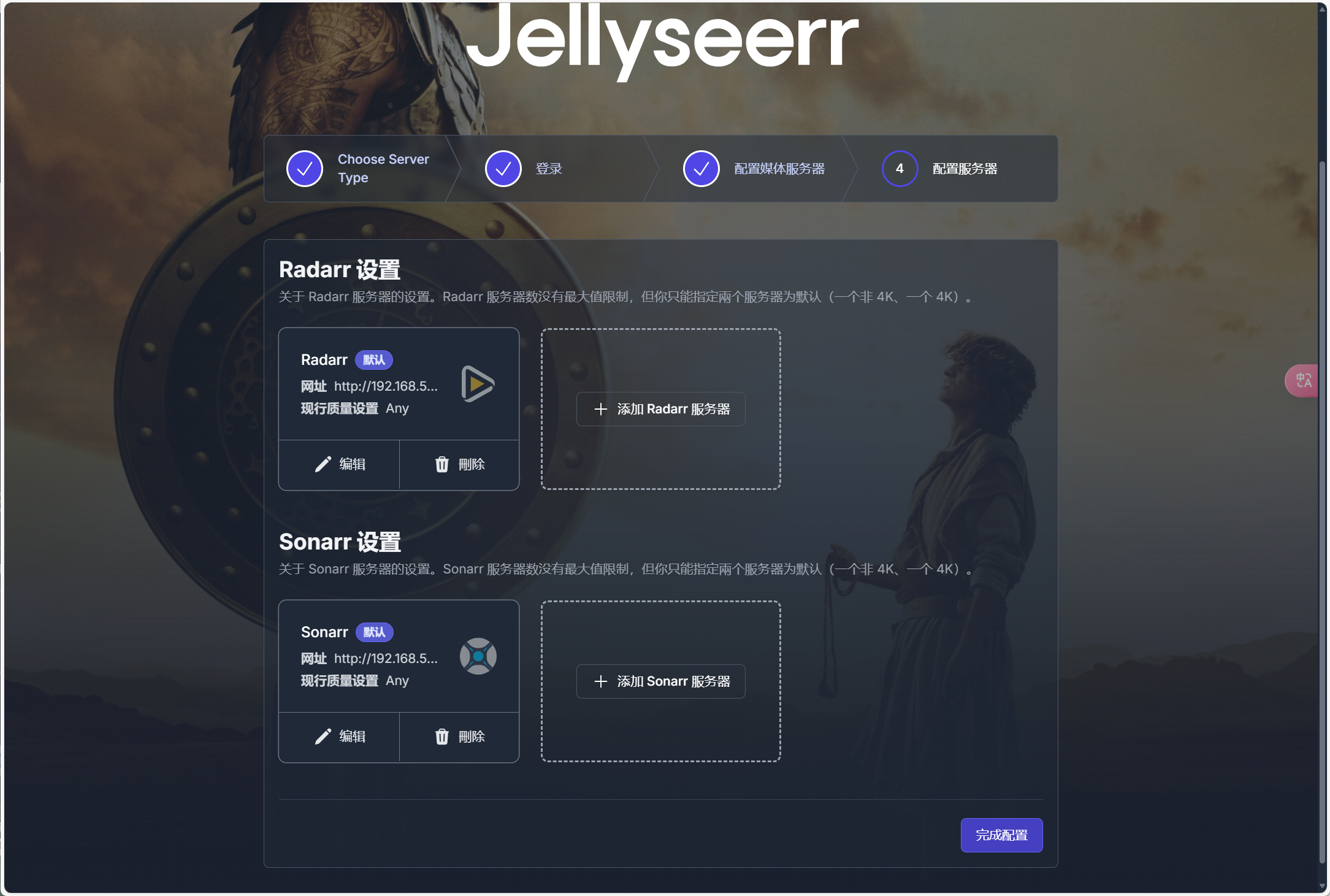Click the trash icon for Sonarr server
The width and height of the screenshot is (1330, 896).
point(442,737)
